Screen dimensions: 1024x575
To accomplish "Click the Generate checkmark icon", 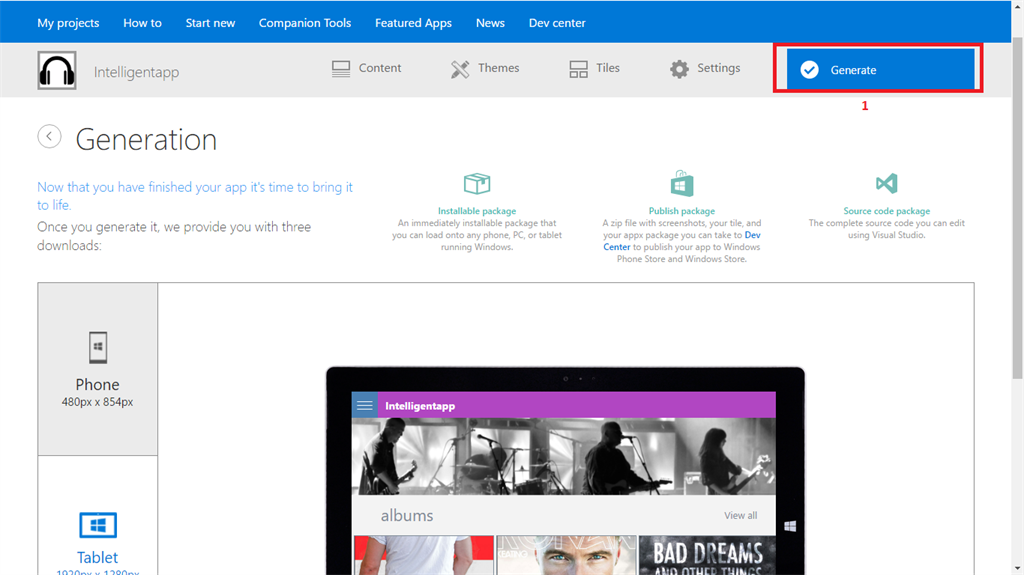I will pos(809,70).
